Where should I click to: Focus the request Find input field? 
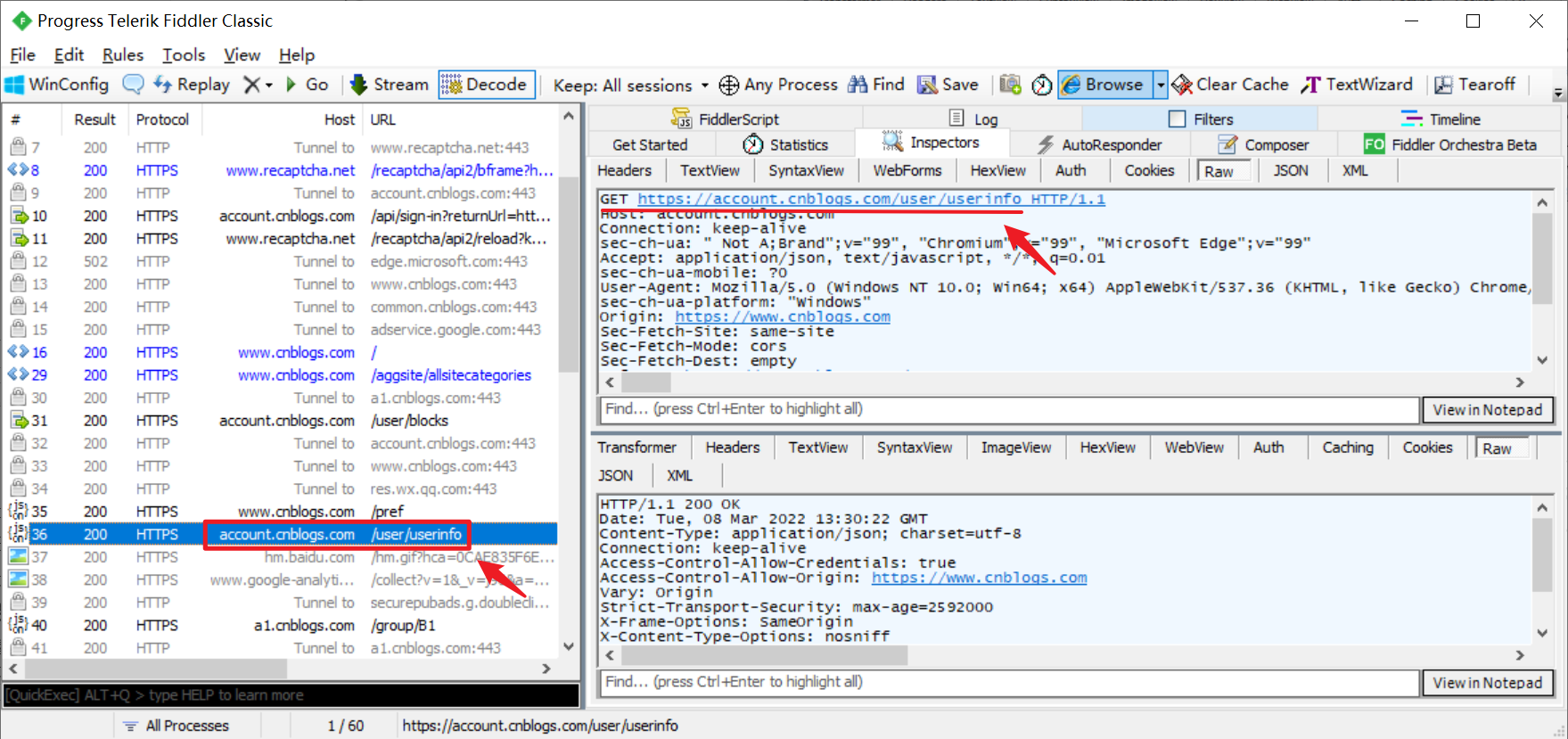click(x=1010, y=409)
